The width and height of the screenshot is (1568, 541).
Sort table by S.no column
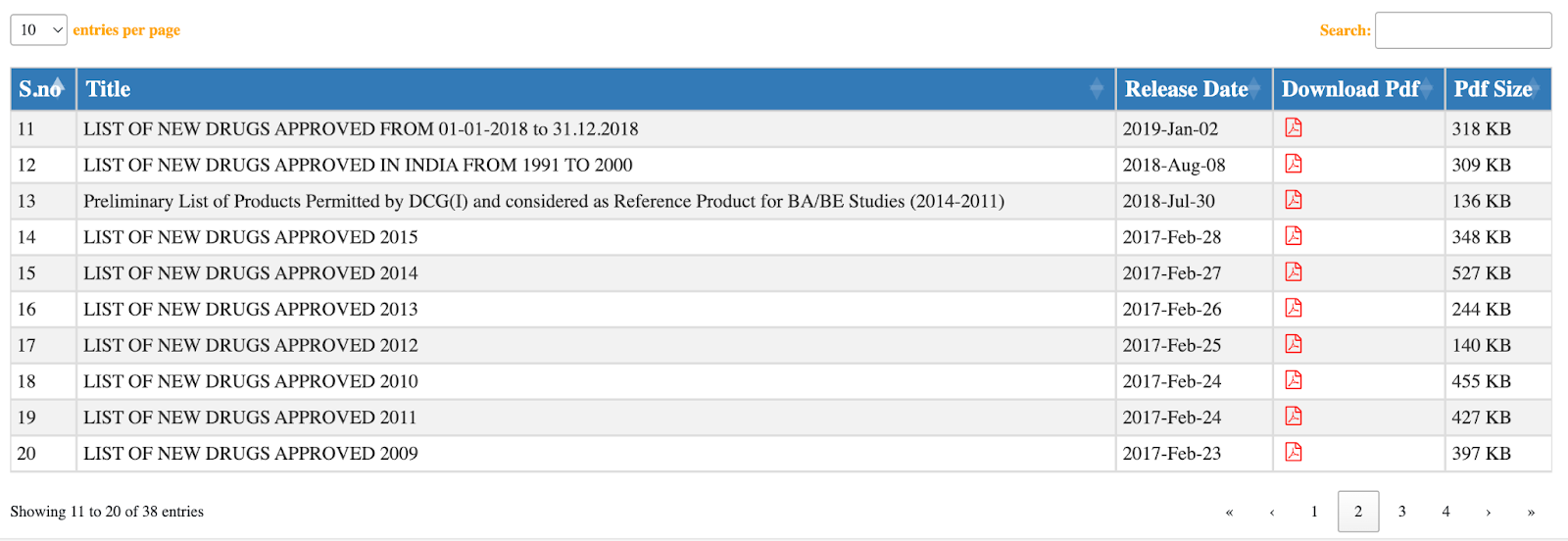(x=43, y=89)
